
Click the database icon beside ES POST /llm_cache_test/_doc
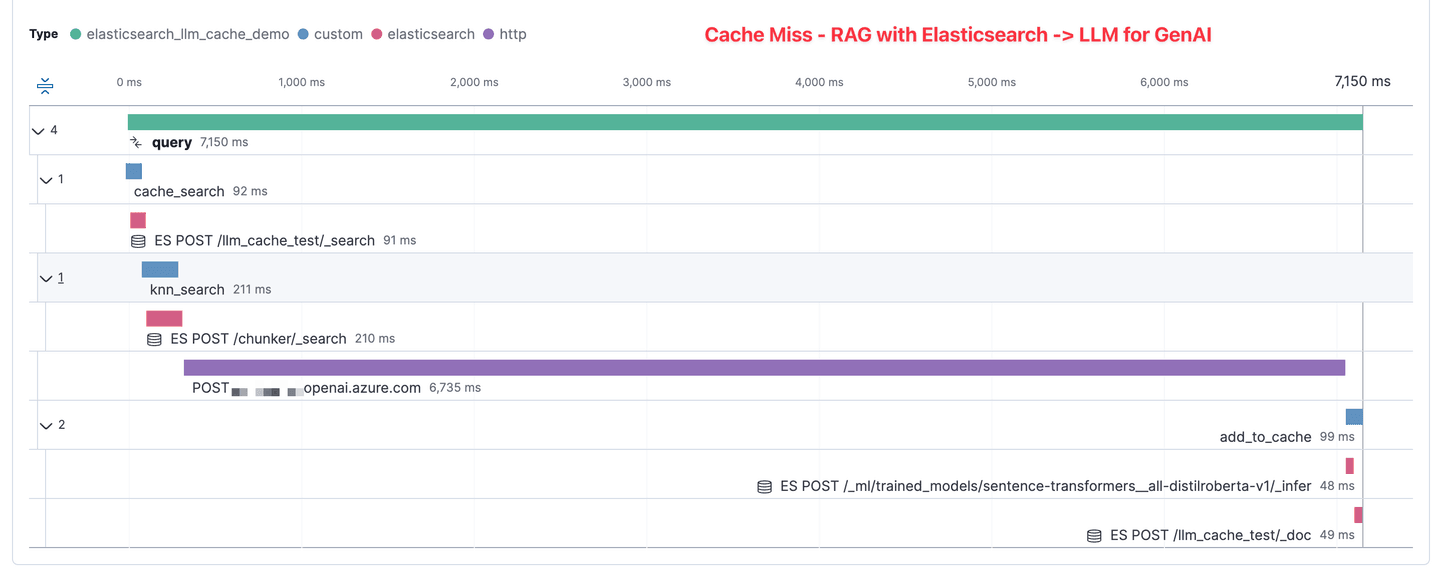point(1094,536)
